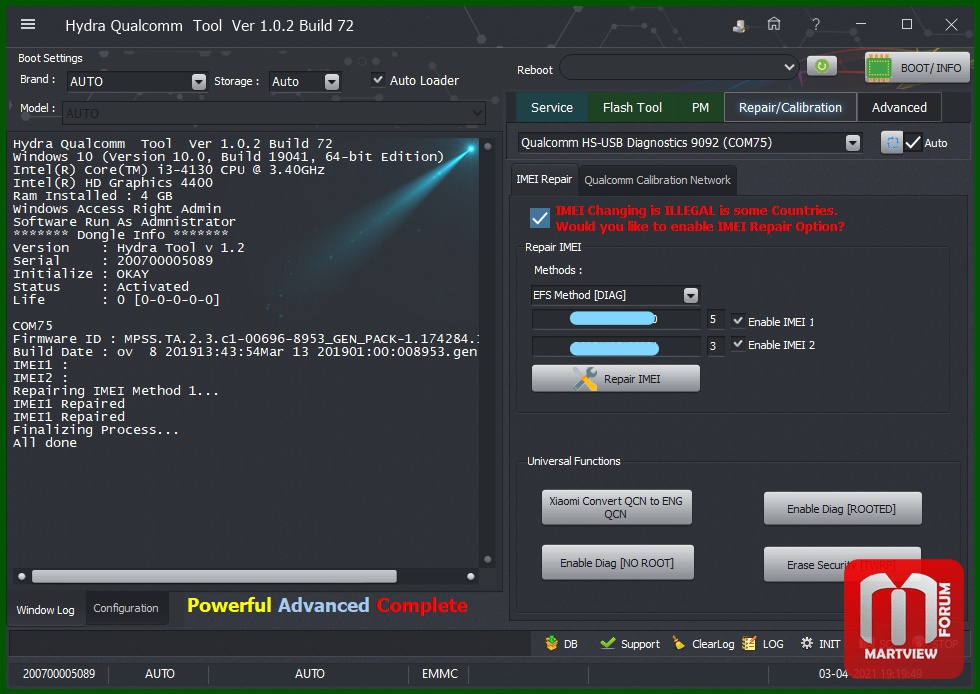Open the help question mark icon

(x=816, y=24)
